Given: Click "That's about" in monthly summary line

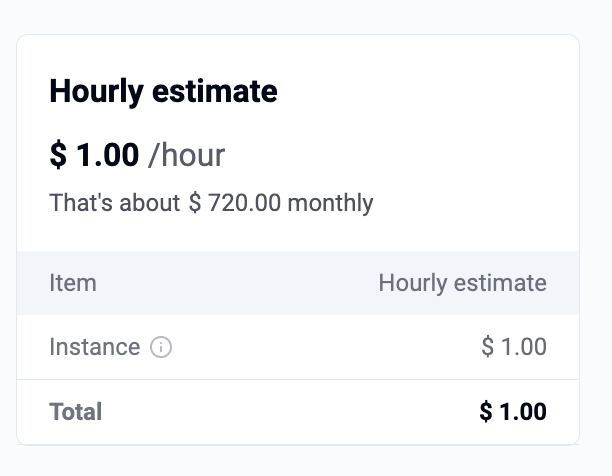Looking at the screenshot, I should [115, 204].
